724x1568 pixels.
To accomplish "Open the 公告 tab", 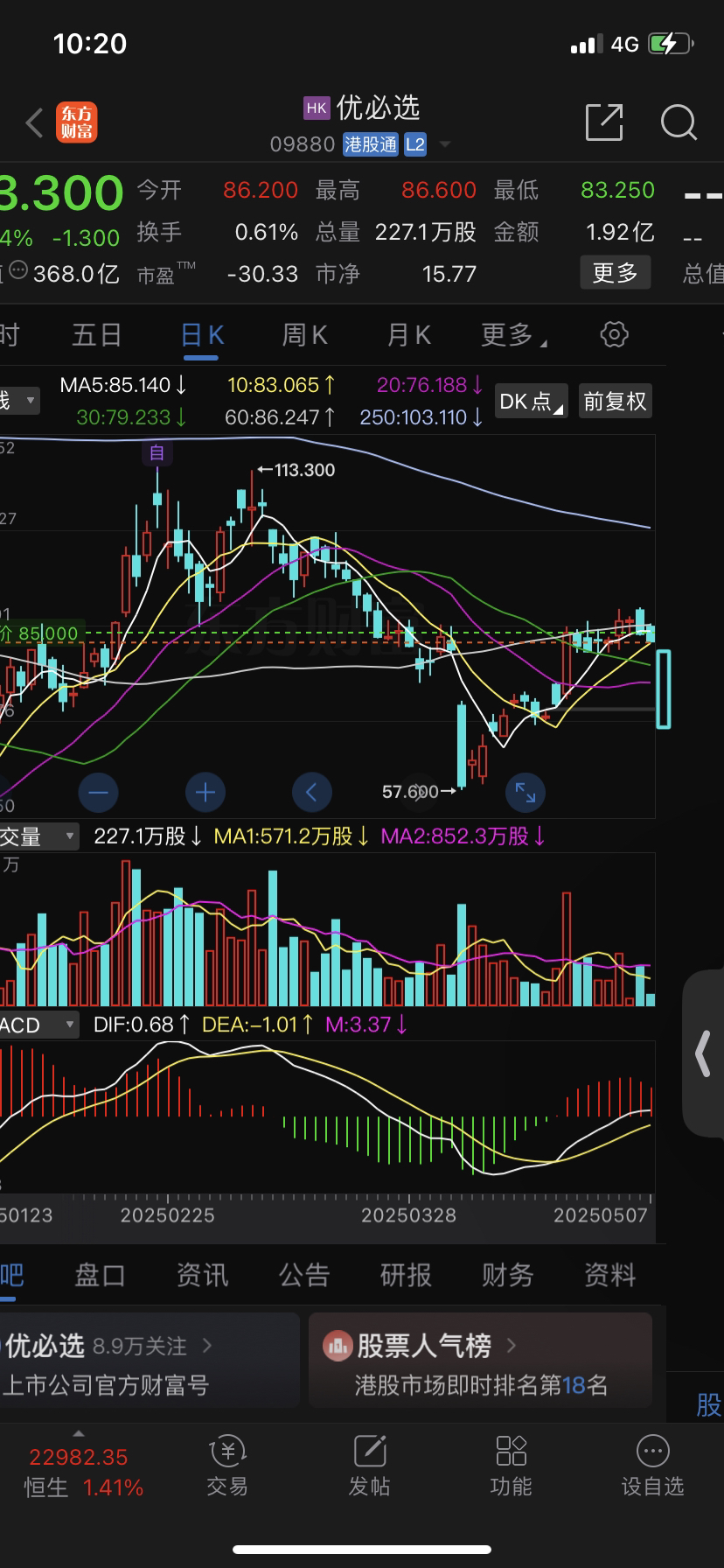I will tap(304, 1275).
